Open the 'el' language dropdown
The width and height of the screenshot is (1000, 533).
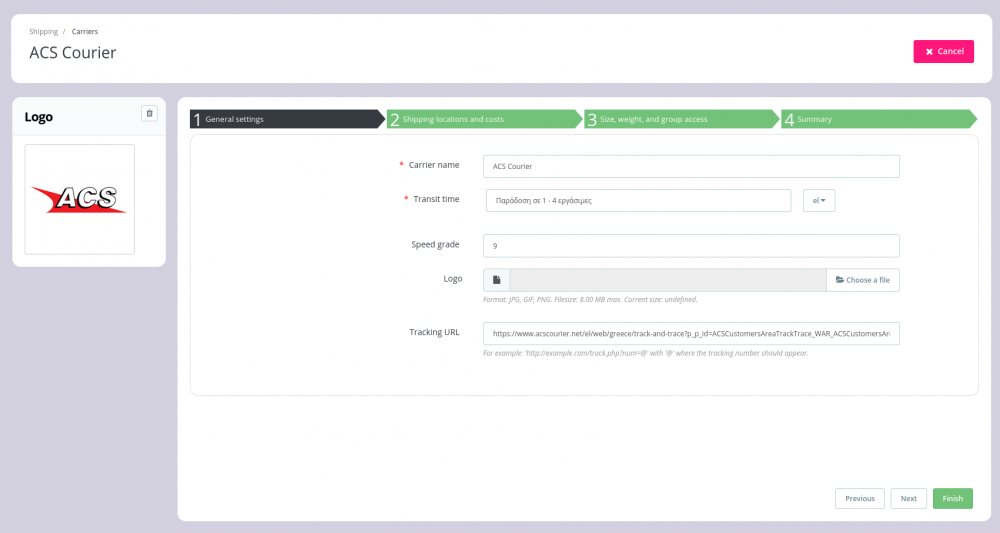coord(819,200)
